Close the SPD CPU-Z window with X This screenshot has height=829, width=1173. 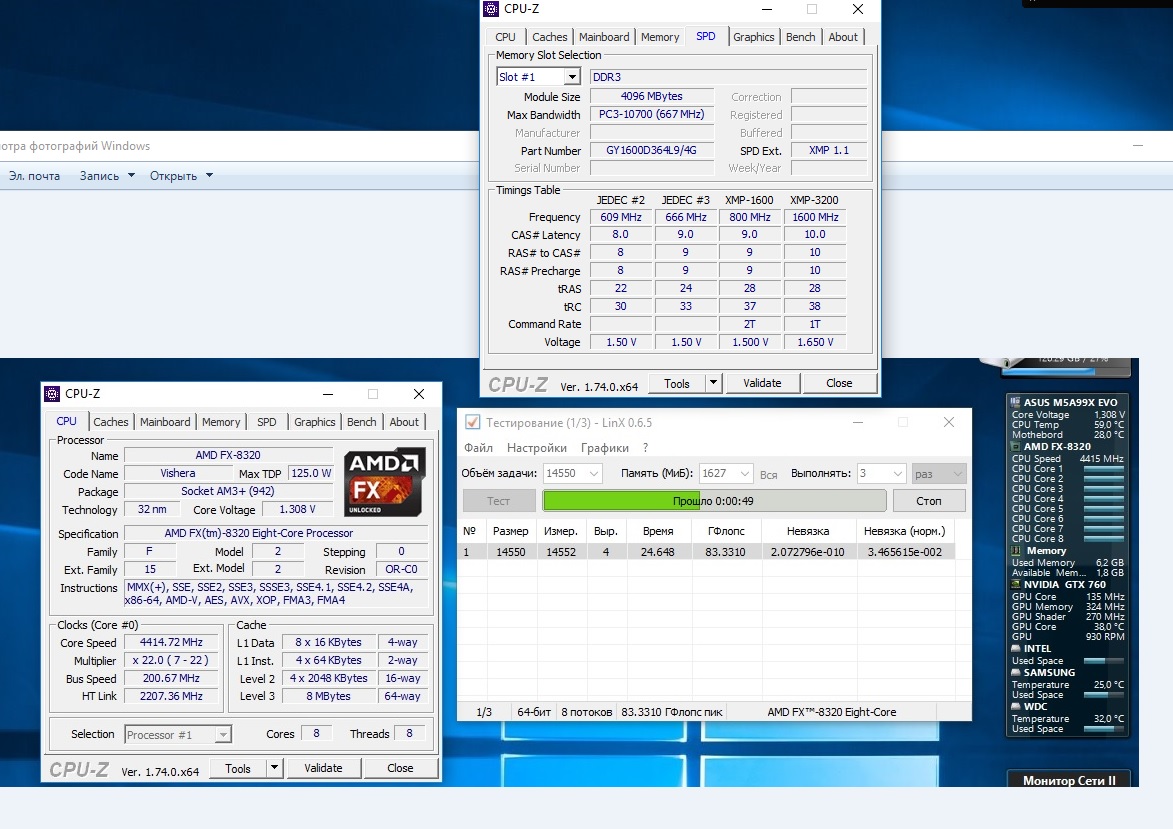coord(858,9)
